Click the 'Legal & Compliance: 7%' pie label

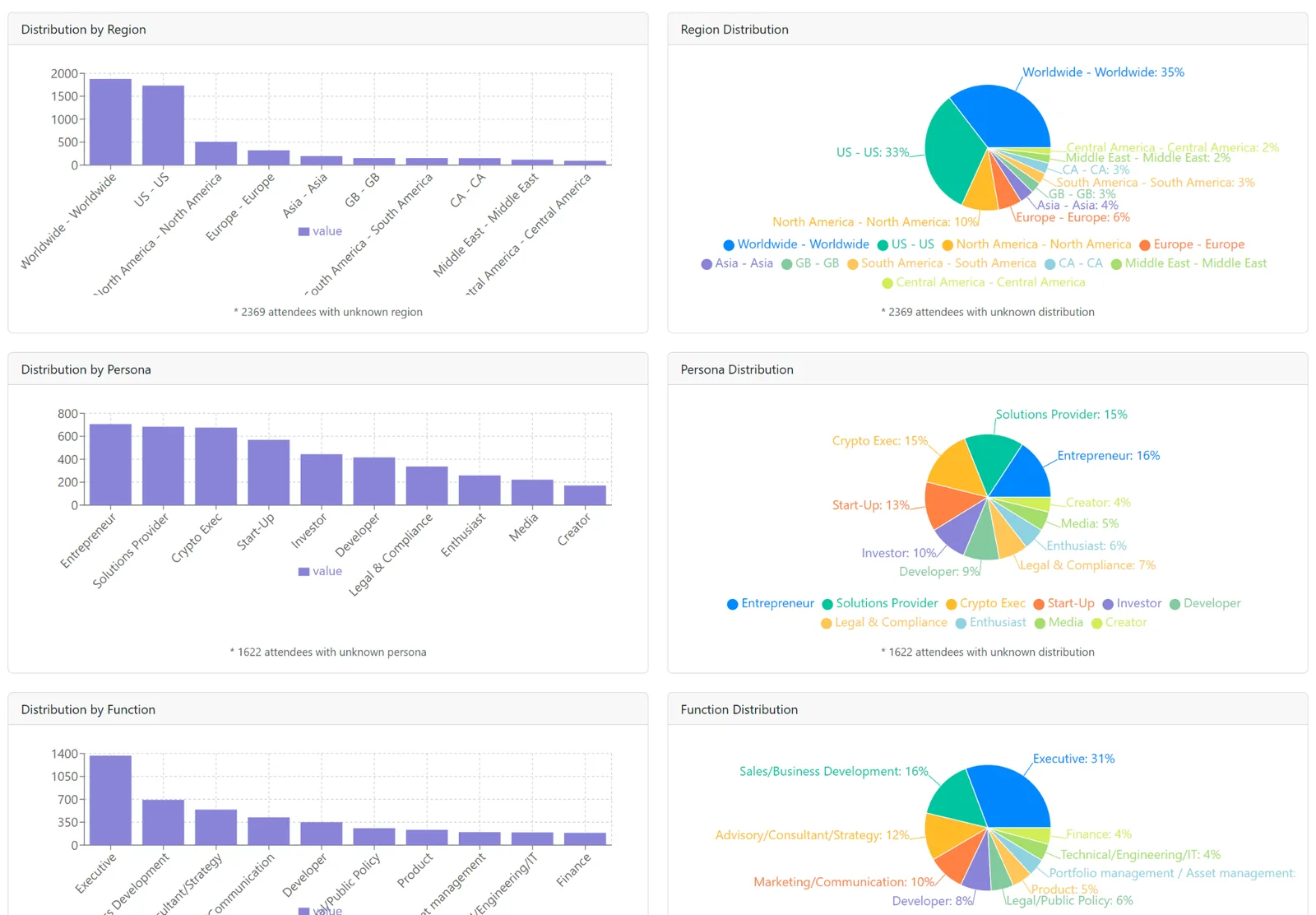pos(1087,565)
